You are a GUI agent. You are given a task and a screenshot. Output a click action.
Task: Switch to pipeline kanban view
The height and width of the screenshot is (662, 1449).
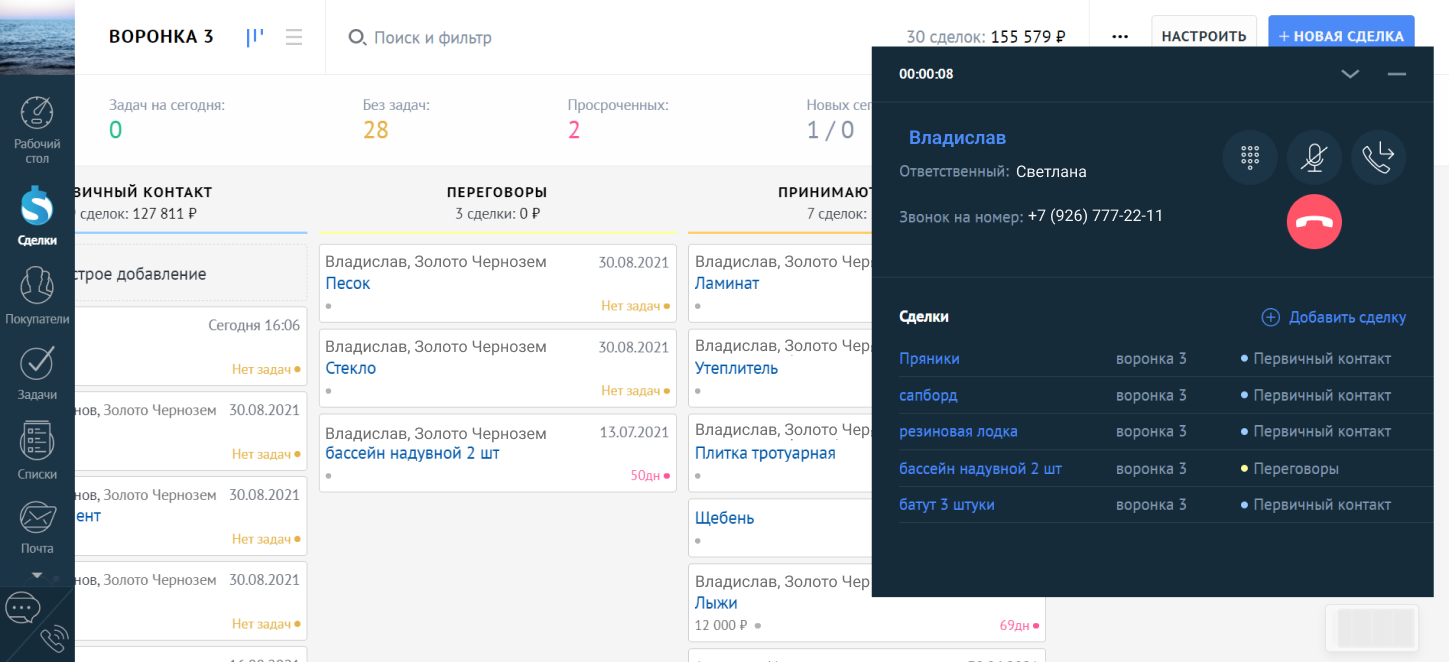(x=255, y=37)
